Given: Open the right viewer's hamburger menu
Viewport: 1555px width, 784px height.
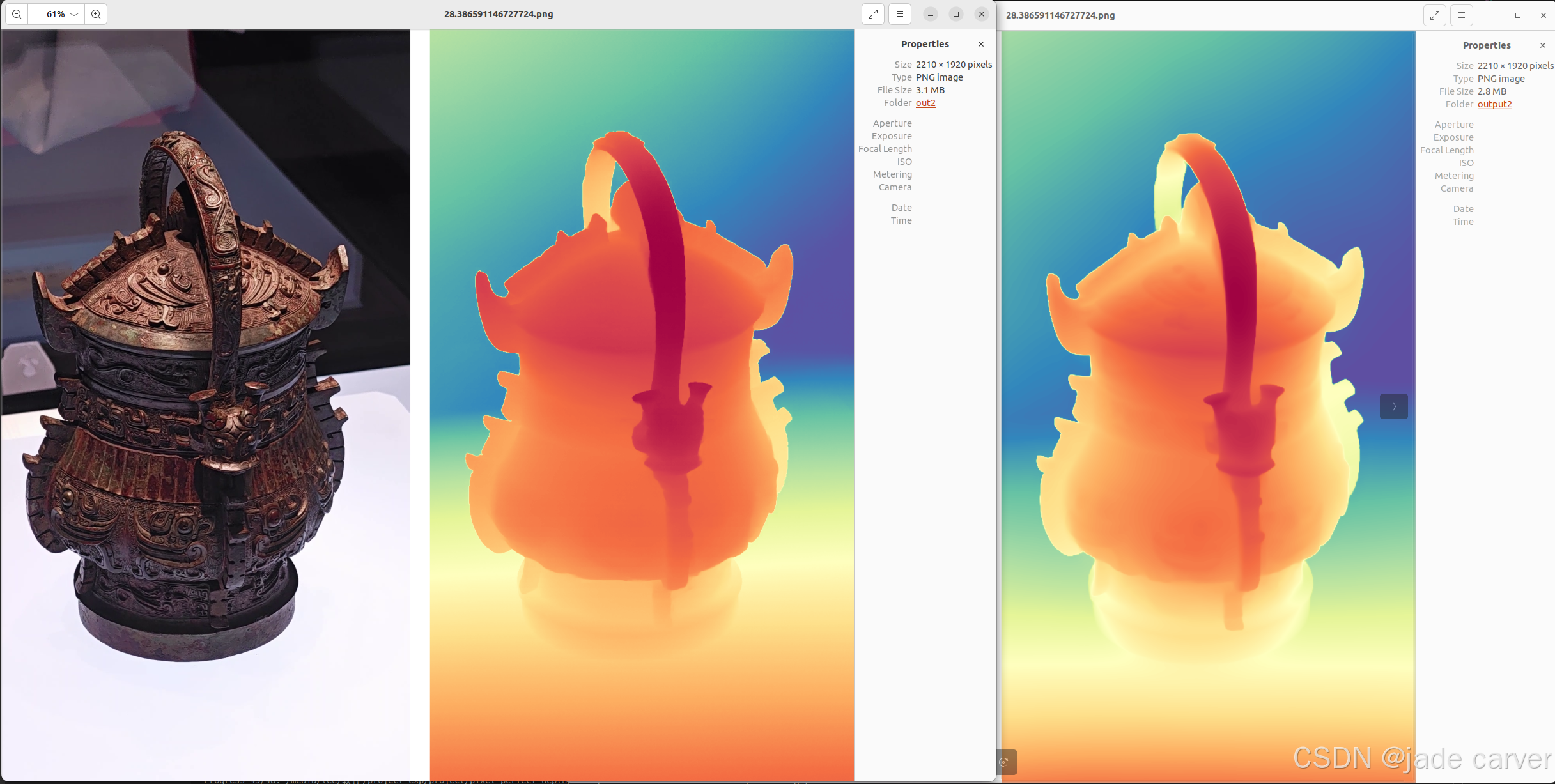Looking at the screenshot, I should [x=1462, y=15].
